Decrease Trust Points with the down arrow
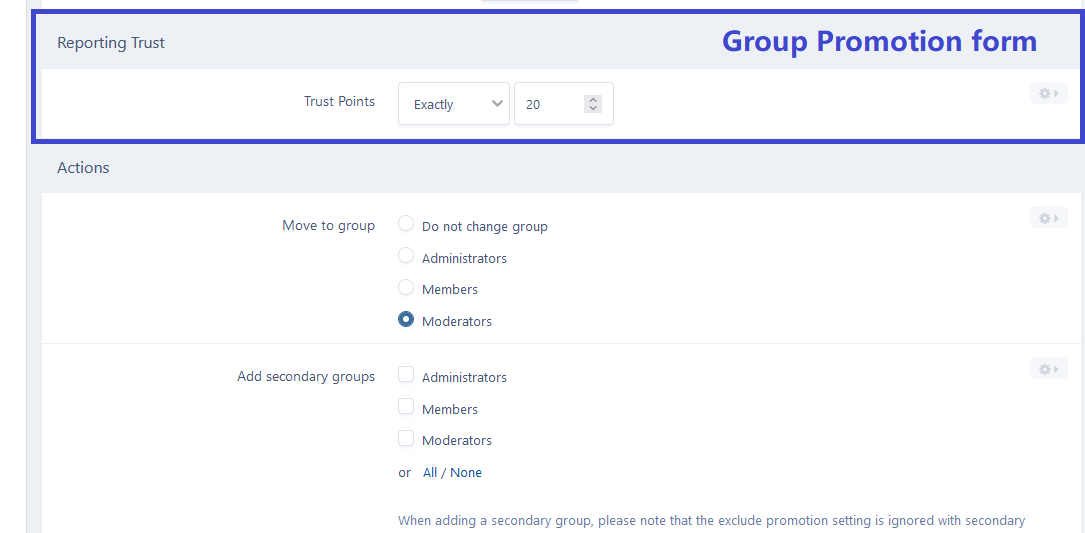 (x=593, y=109)
